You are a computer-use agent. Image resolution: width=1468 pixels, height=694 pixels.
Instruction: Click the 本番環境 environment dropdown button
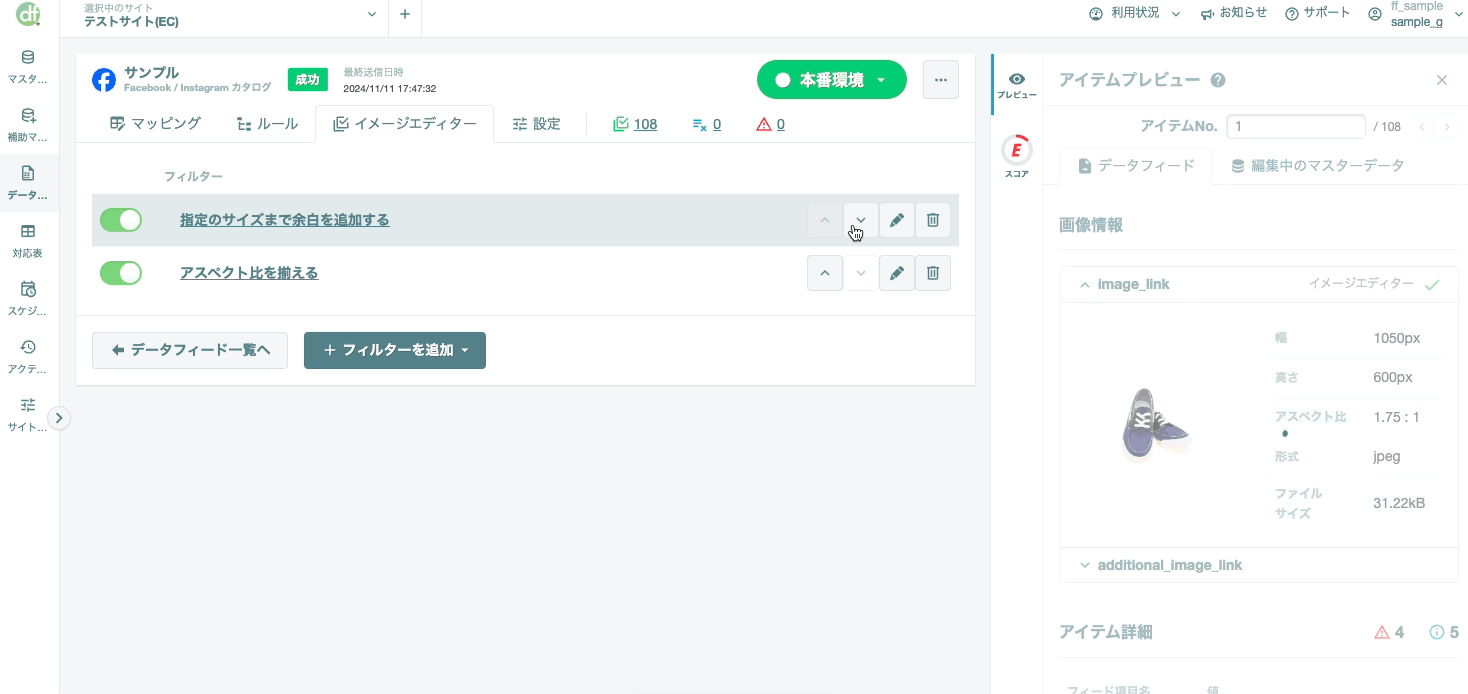point(832,80)
